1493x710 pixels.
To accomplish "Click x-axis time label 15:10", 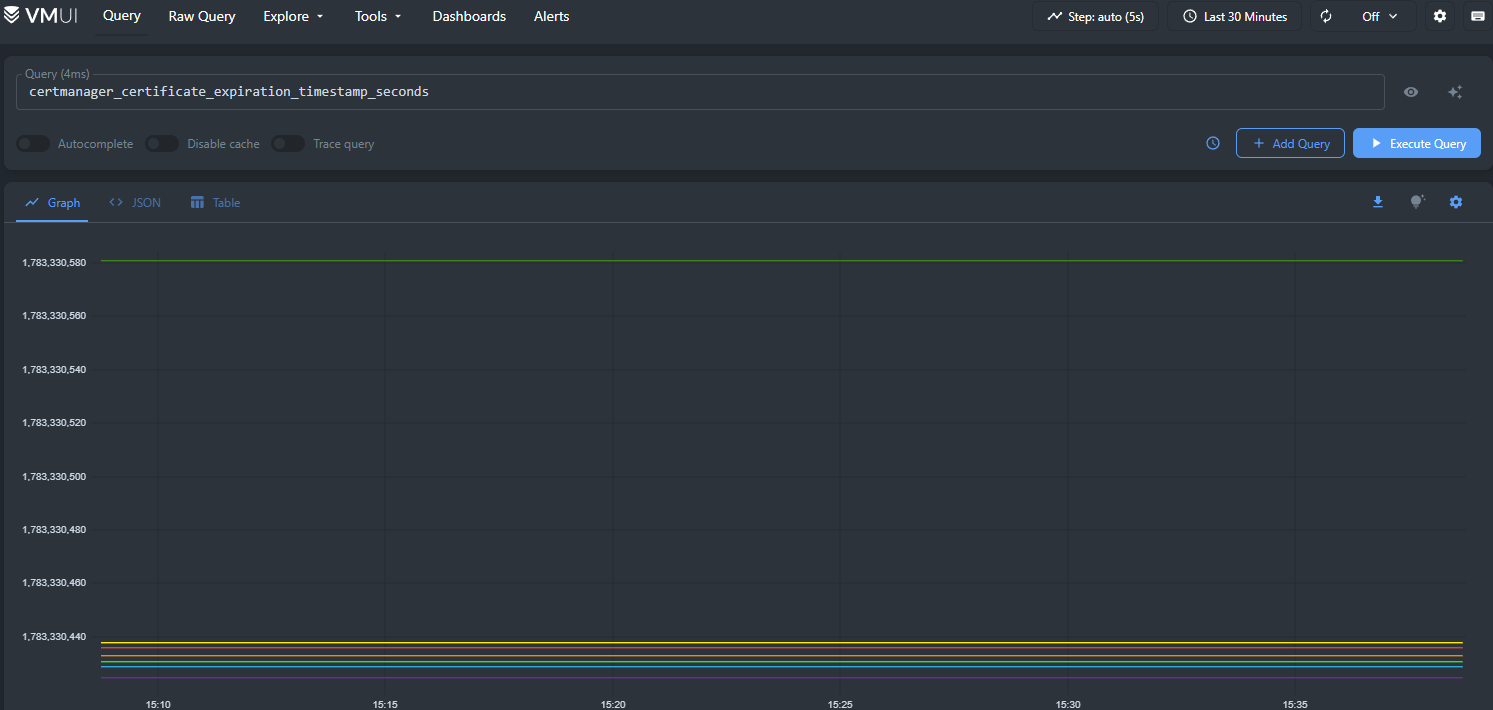I will click(x=158, y=704).
